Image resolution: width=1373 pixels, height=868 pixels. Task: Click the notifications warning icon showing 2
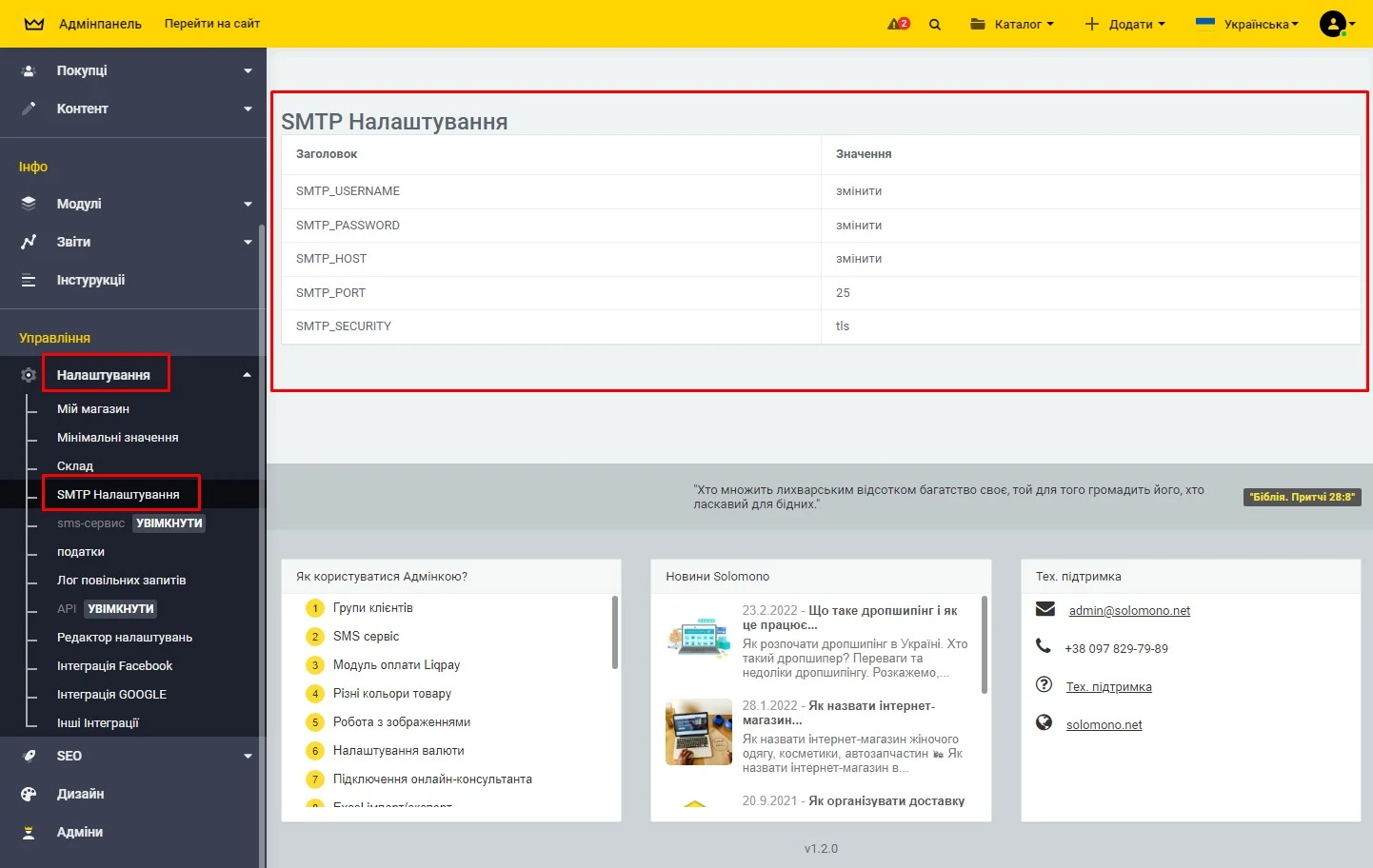[x=896, y=23]
